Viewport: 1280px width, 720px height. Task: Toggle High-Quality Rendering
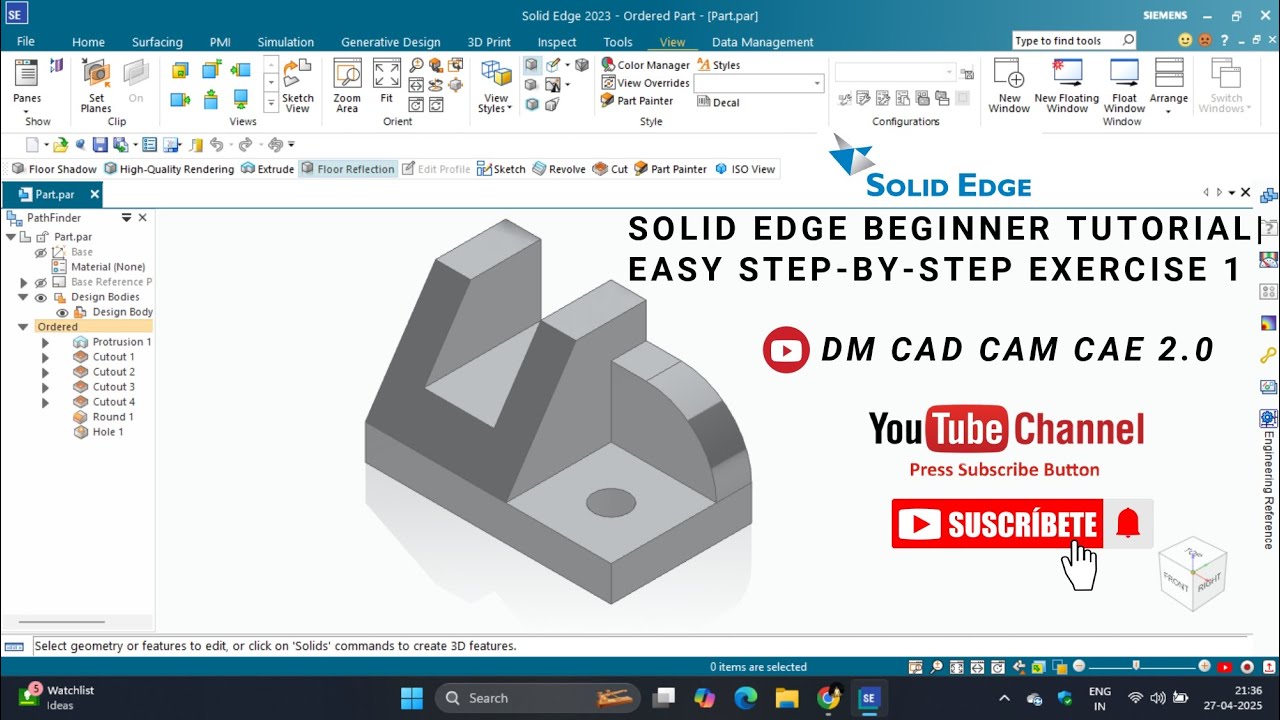coord(169,169)
